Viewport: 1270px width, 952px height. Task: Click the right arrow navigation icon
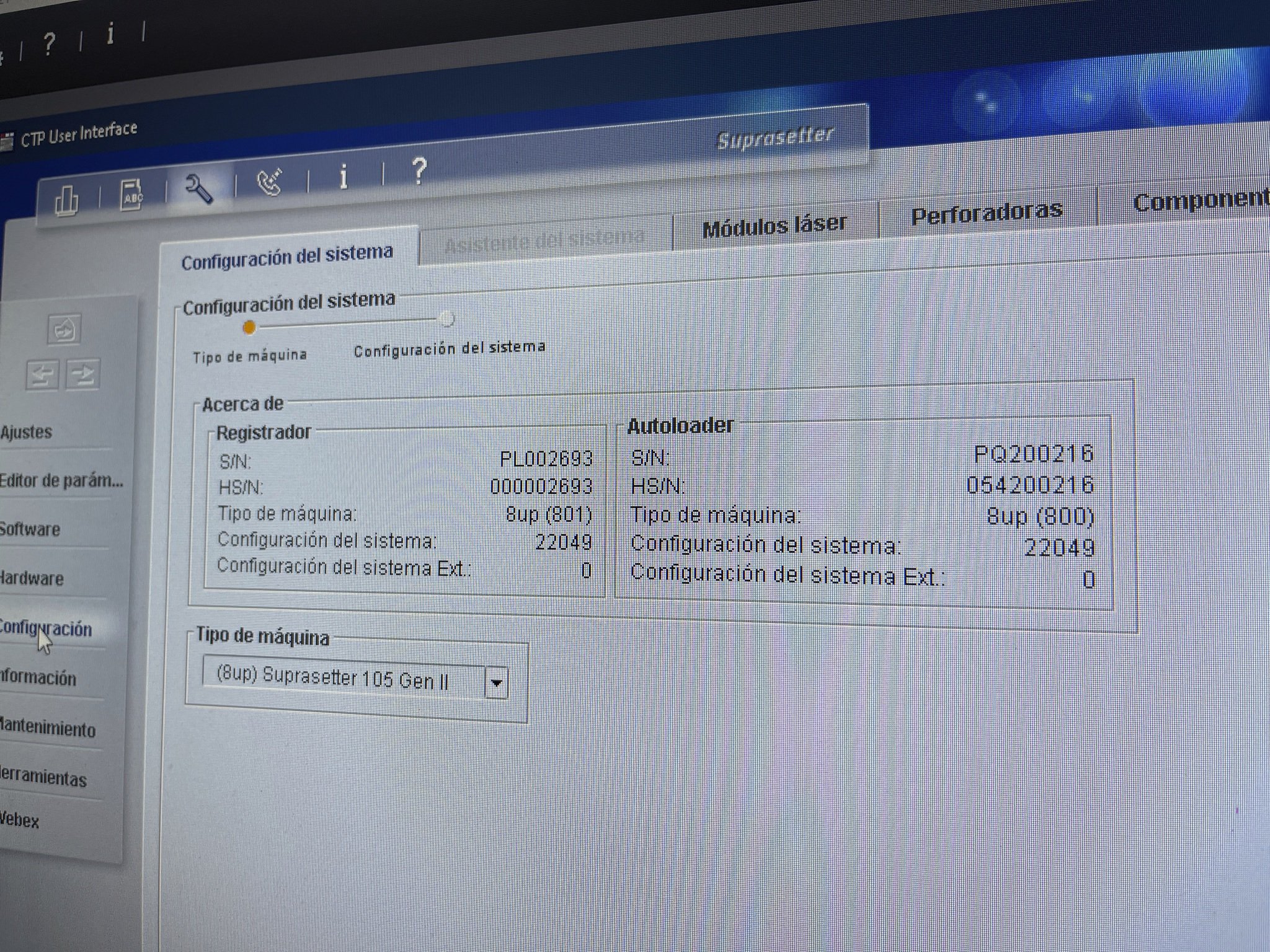(83, 374)
